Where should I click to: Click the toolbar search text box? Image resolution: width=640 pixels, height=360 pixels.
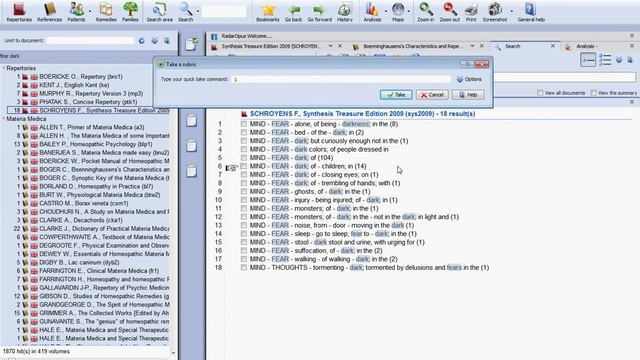[224, 11]
